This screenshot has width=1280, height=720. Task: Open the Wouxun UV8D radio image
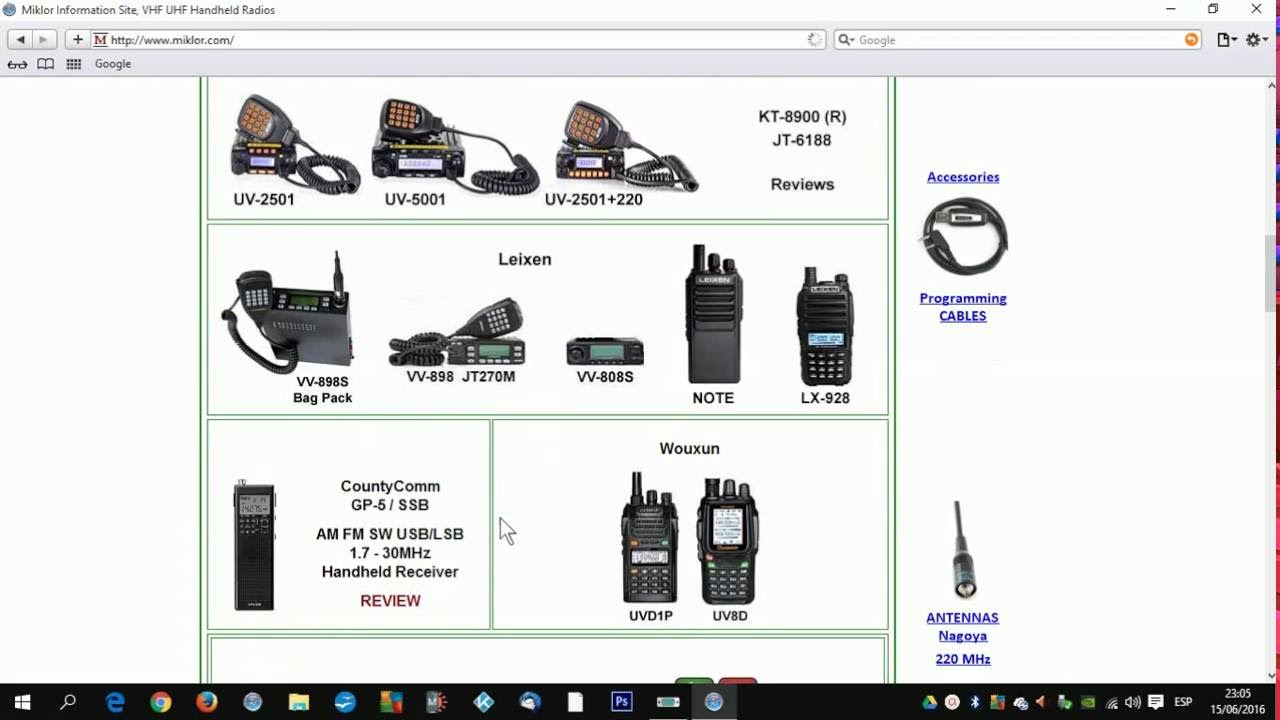728,540
